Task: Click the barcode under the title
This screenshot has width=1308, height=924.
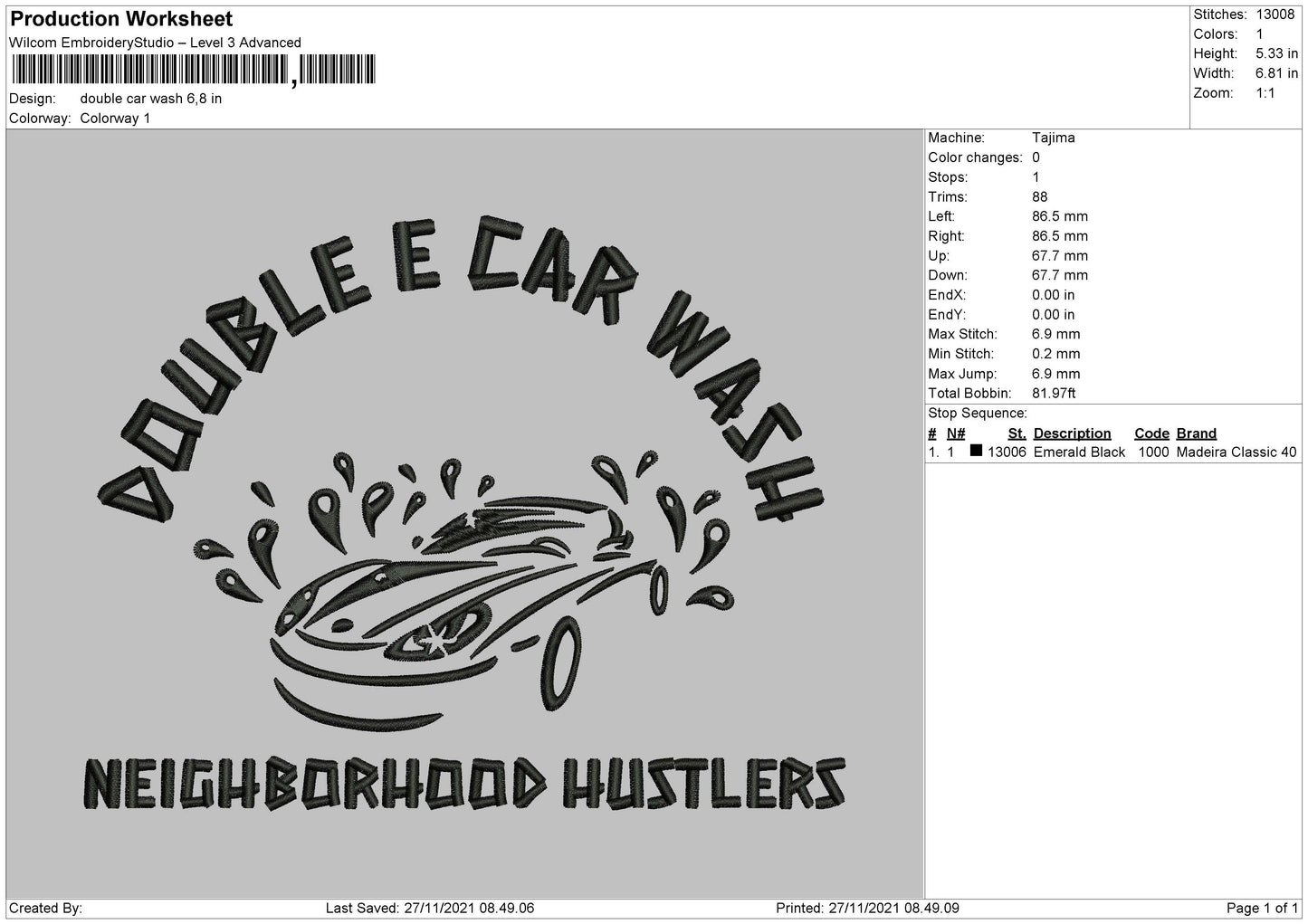Action: tap(194, 70)
